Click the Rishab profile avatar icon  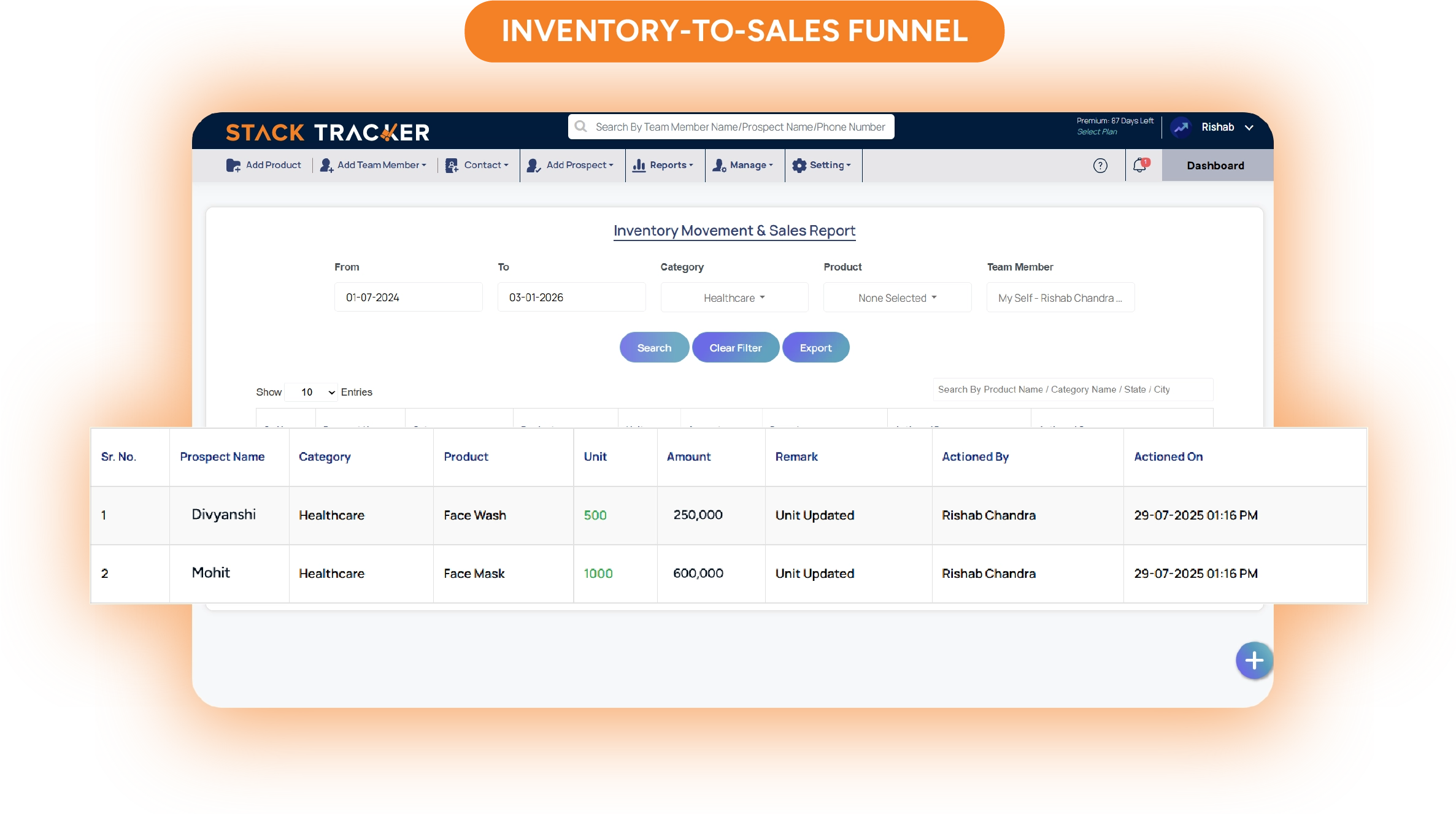1181,127
